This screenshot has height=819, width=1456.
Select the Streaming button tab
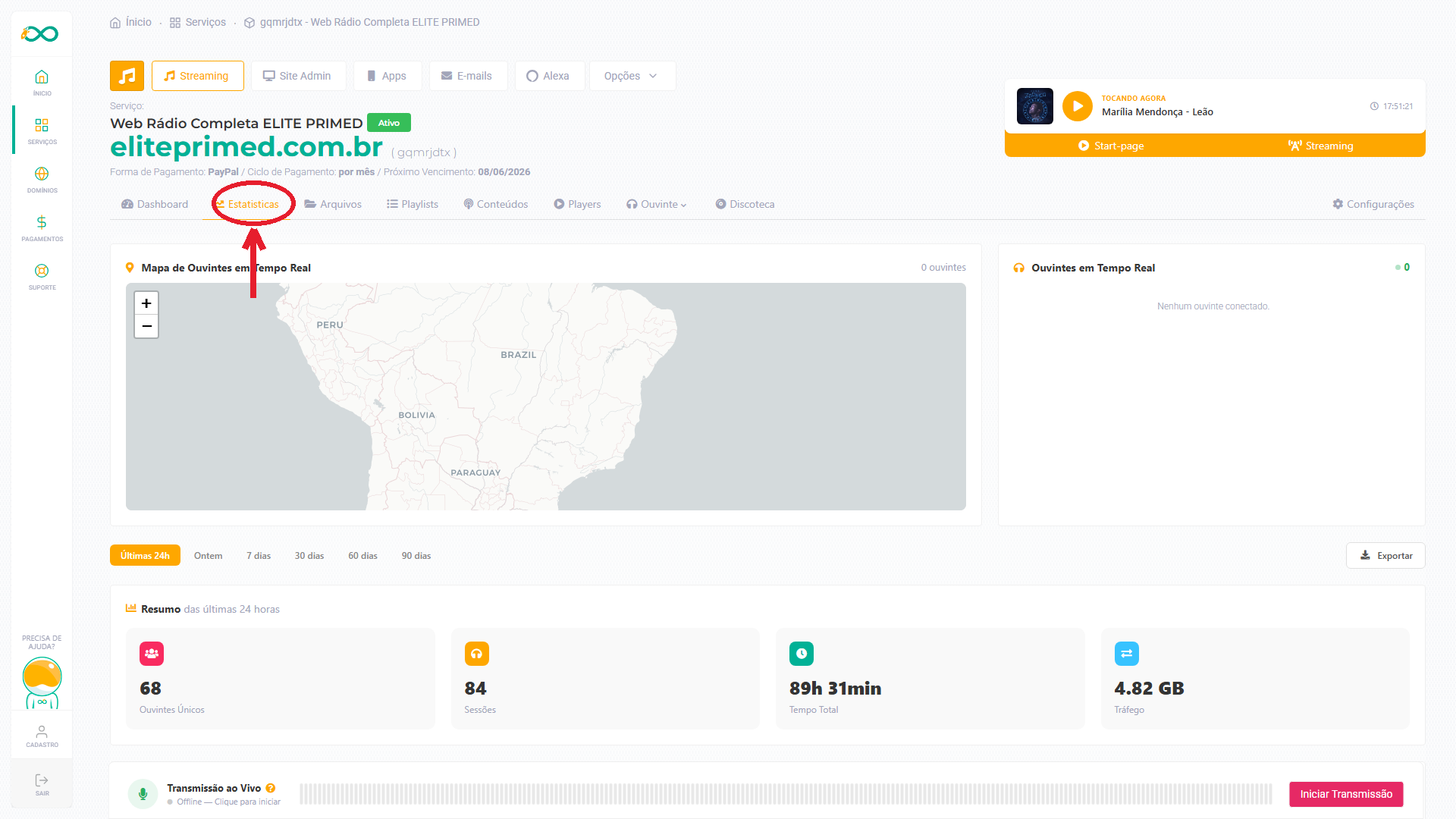197,76
